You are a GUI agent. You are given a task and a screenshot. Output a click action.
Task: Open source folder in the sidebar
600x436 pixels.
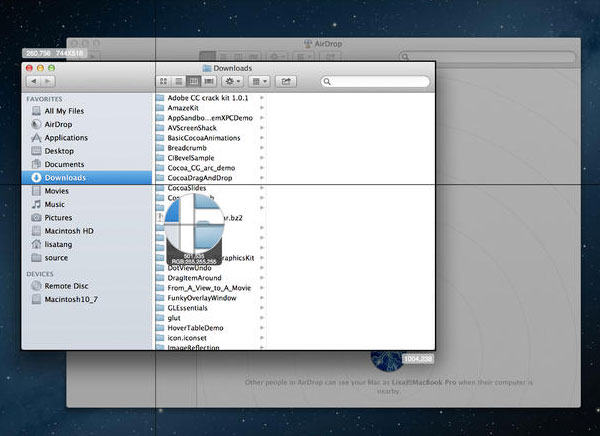click(x=87, y=258)
